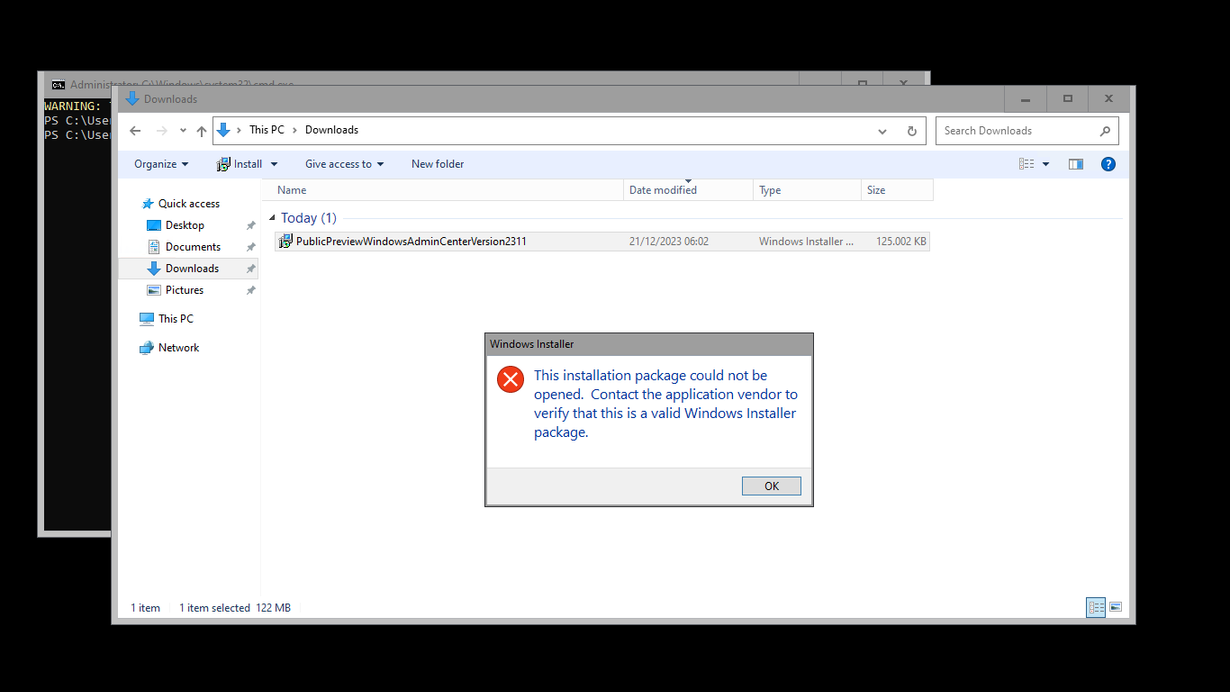Open Documents in the navigation pane
1230x692 pixels.
tap(193, 247)
